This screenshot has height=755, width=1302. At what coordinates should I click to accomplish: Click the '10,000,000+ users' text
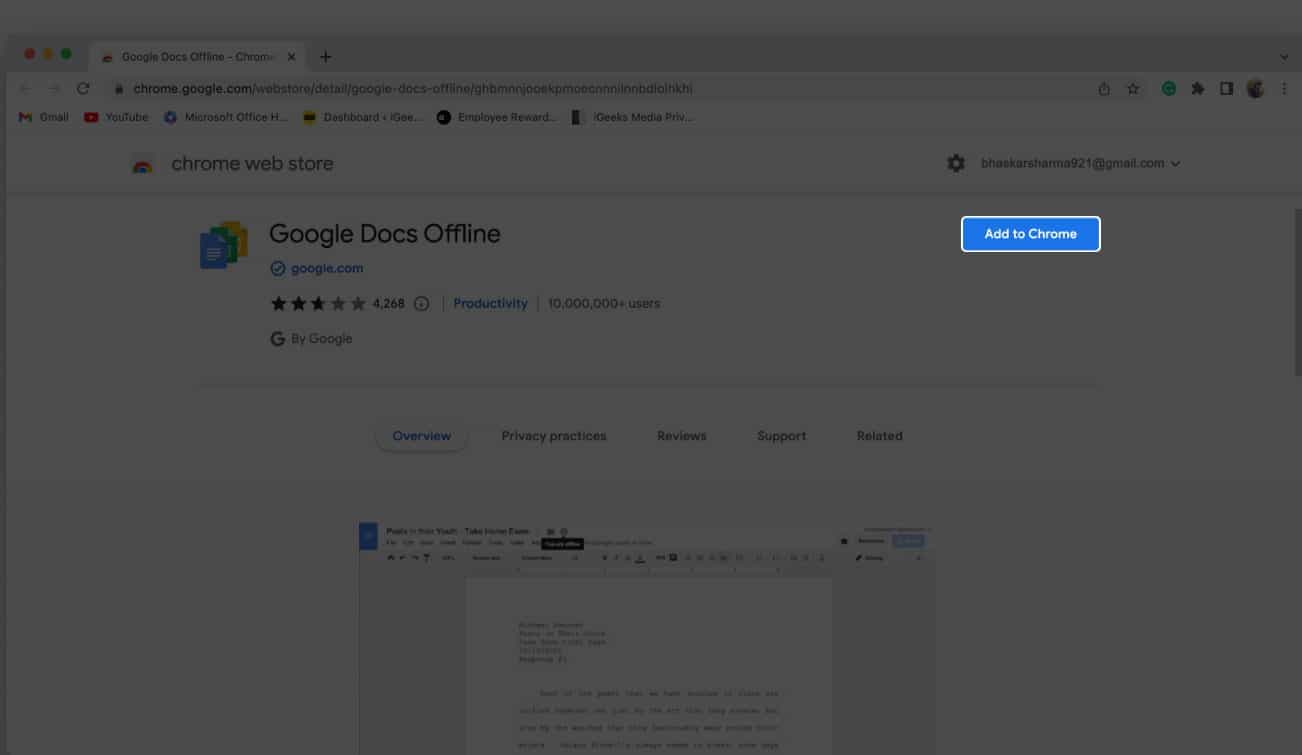(604, 303)
